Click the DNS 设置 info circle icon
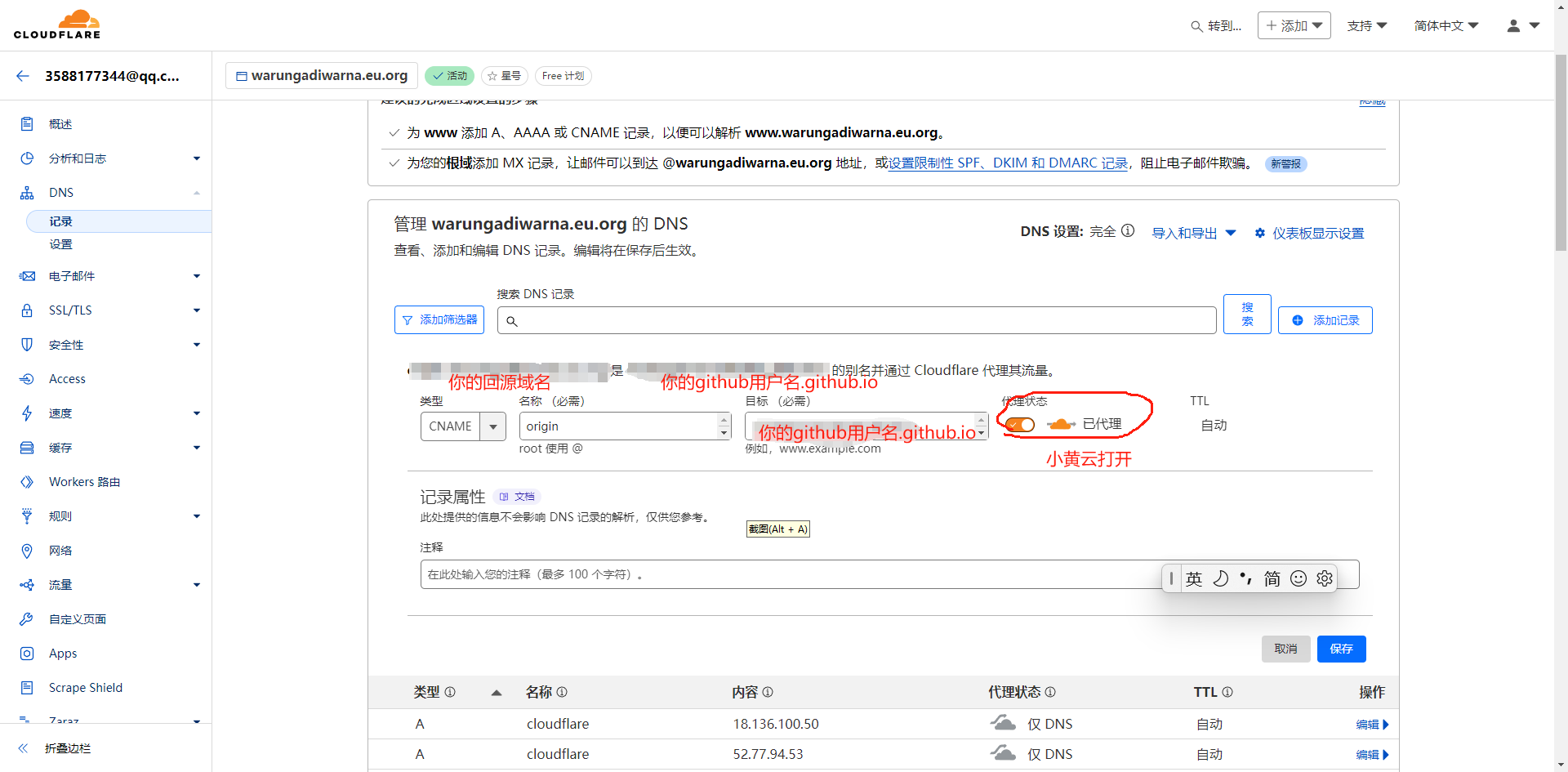The height and width of the screenshot is (772, 1568). [x=1128, y=231]
